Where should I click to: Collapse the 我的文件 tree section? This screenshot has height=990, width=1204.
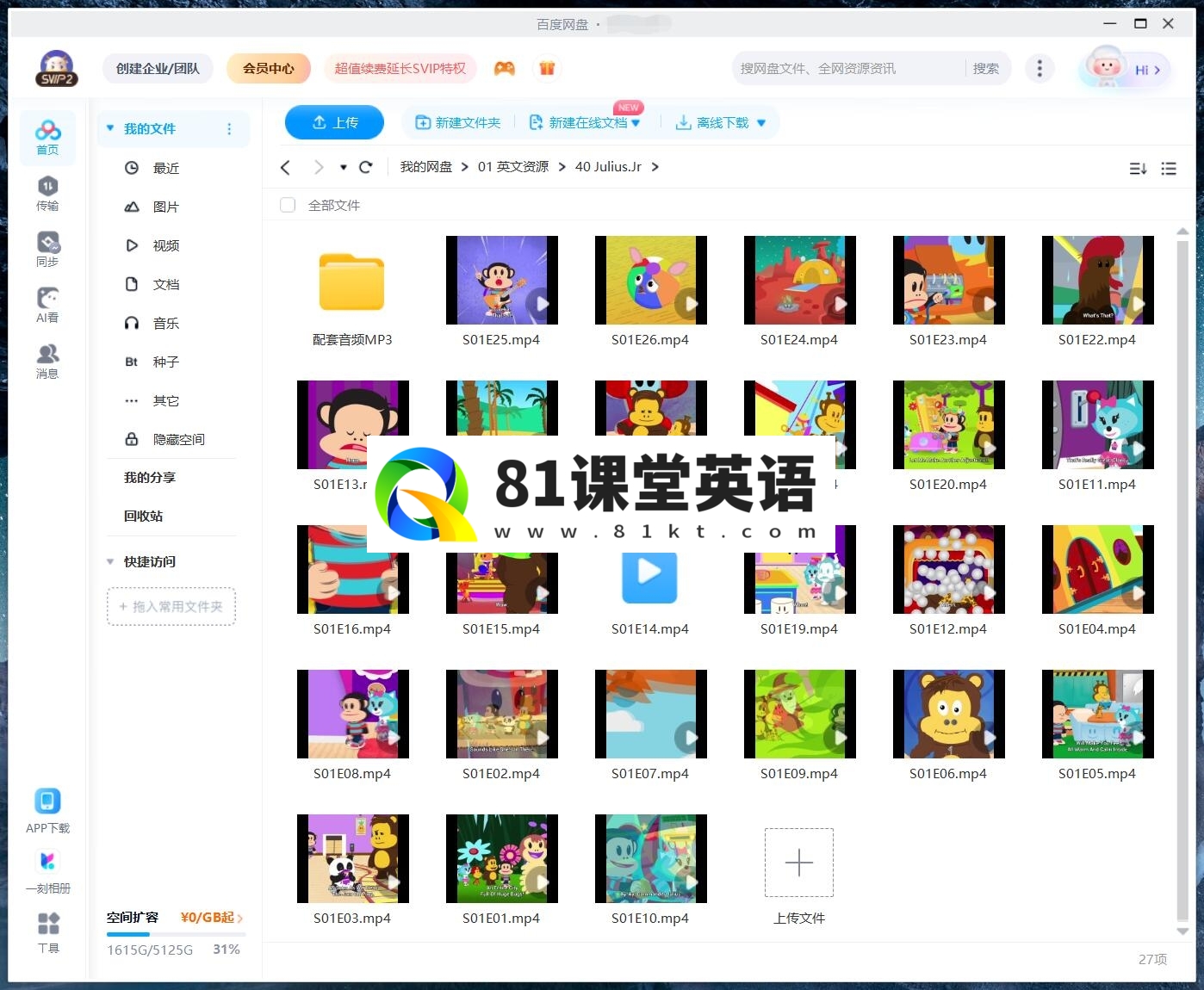(x=110, y=128)
